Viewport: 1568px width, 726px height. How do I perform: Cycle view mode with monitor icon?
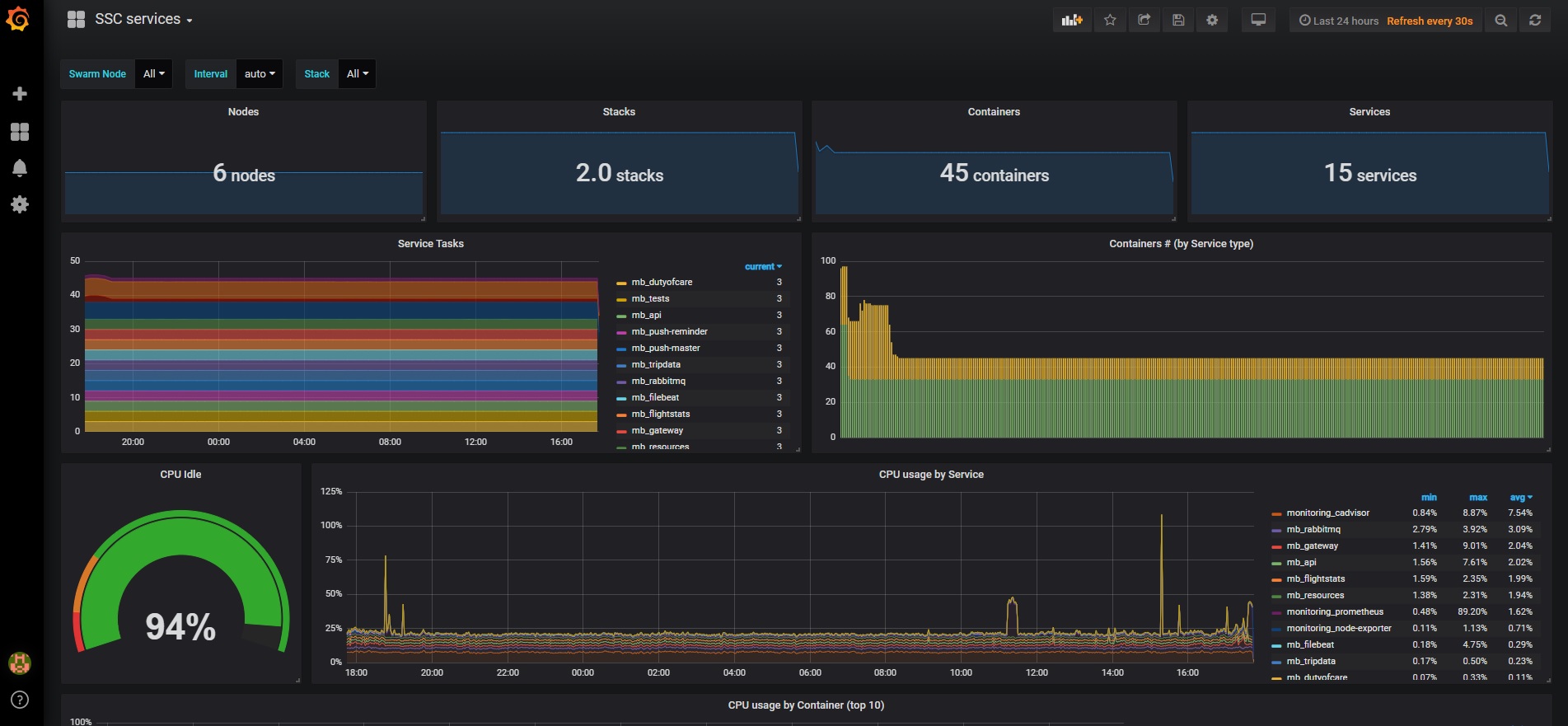[x=1258, y=21]
